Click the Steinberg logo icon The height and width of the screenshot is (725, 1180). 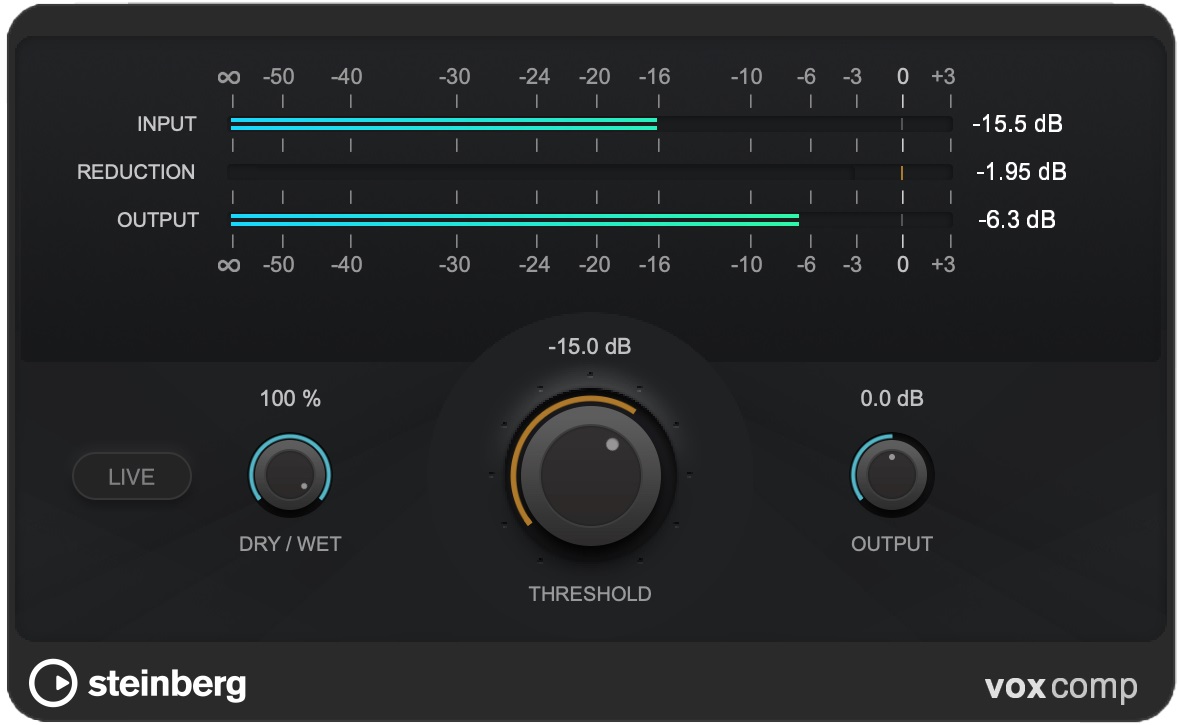[53, 684]
